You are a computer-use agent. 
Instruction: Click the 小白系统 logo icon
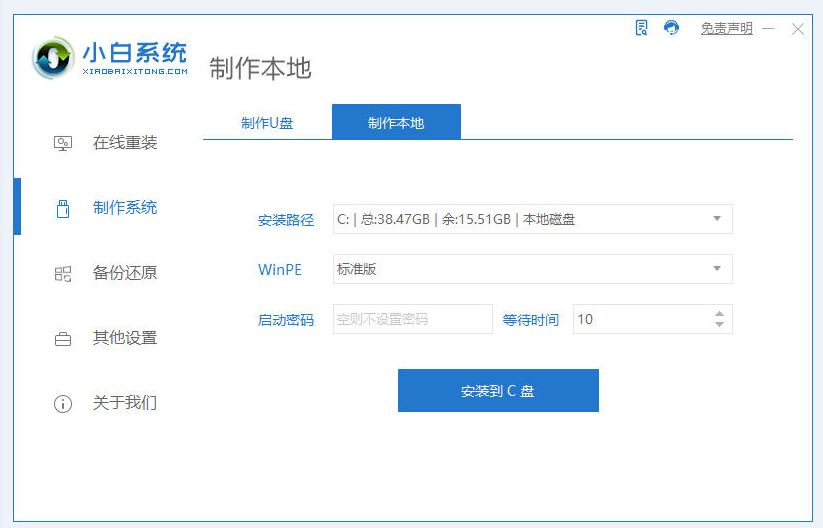pyautogui.click(x=53, y=59)
